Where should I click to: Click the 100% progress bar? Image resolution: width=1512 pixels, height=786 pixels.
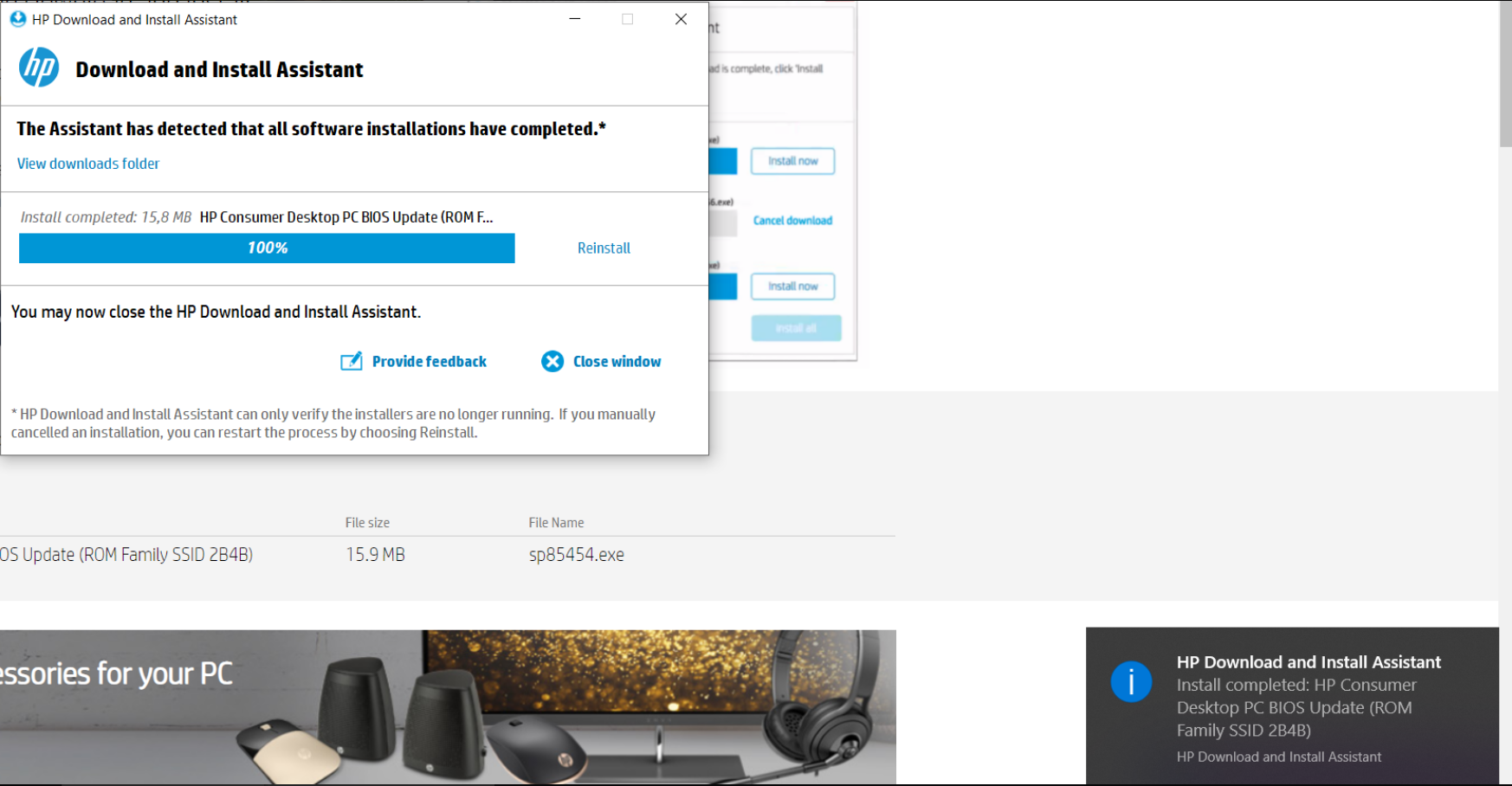tap(266, 248)
